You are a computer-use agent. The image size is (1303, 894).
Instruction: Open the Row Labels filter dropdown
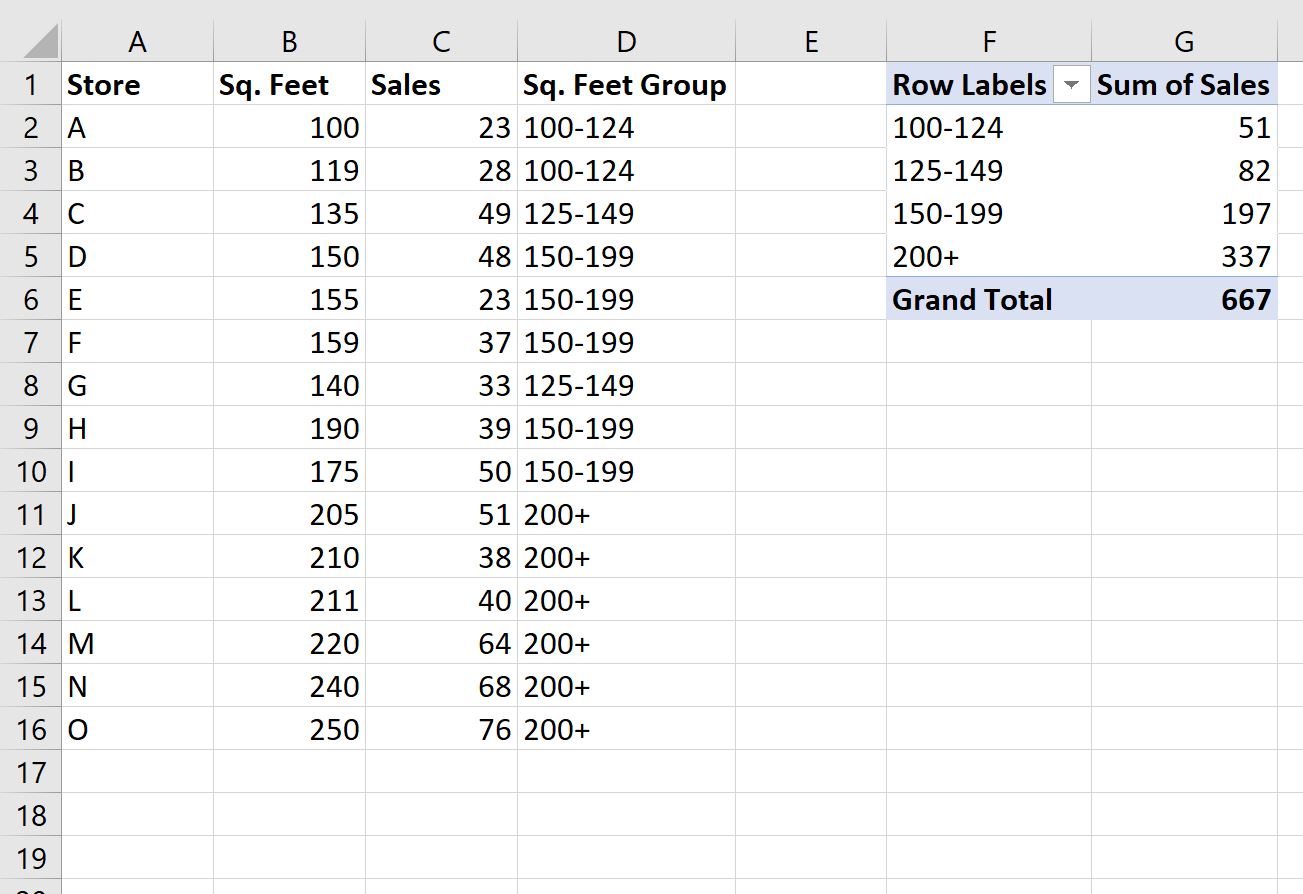1071,86
